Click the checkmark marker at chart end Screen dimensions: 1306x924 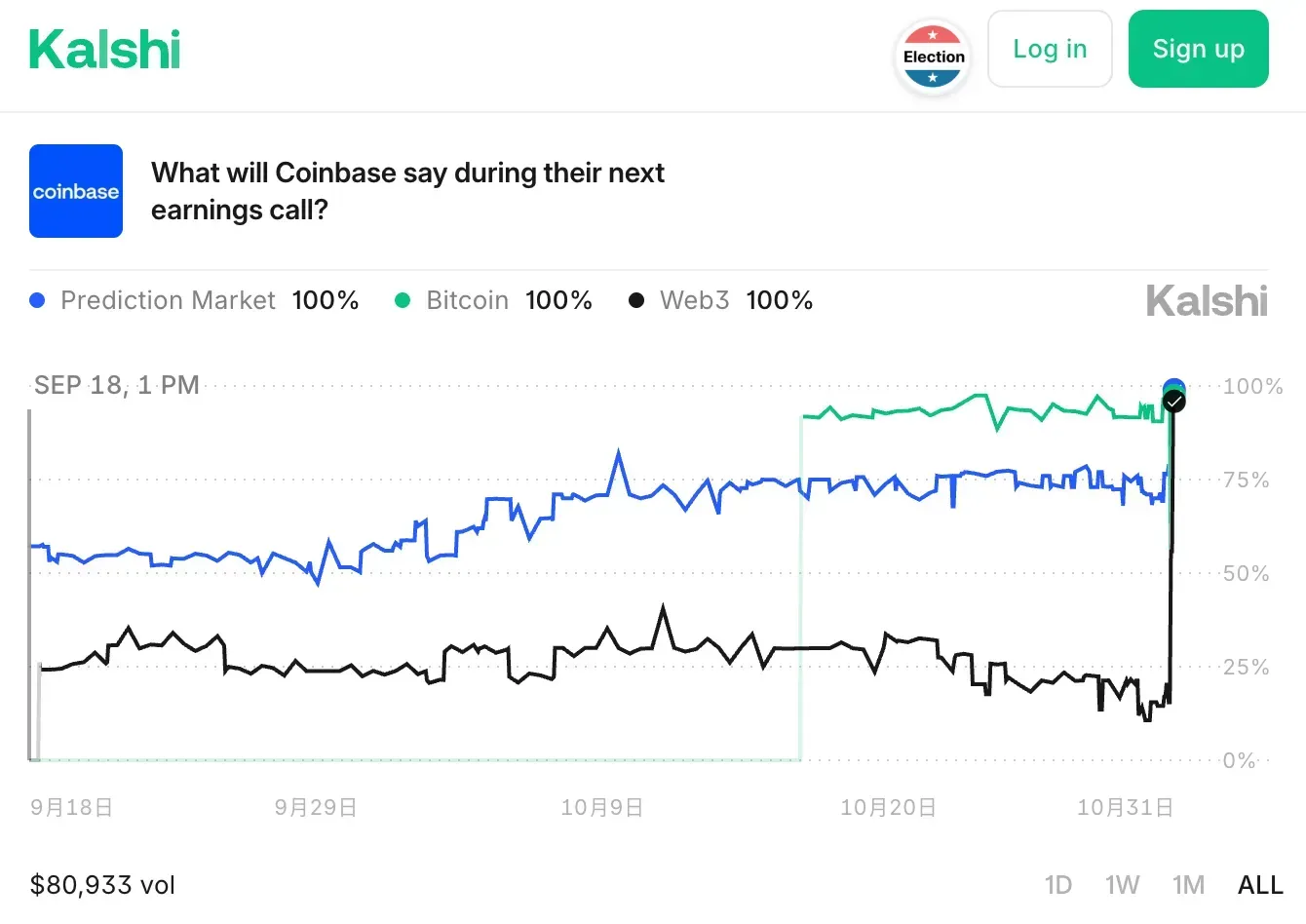pyautogui.click(x=1174, y=402)
